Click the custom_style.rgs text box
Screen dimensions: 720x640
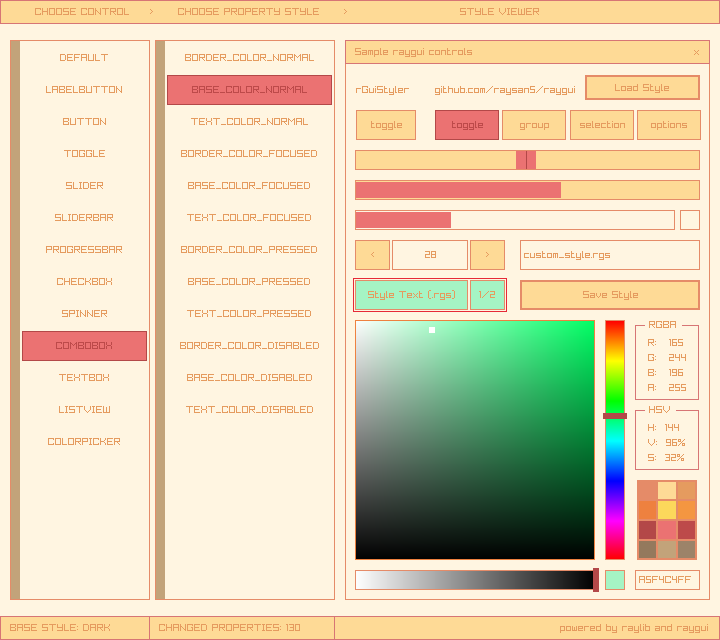tap(609, 255)
